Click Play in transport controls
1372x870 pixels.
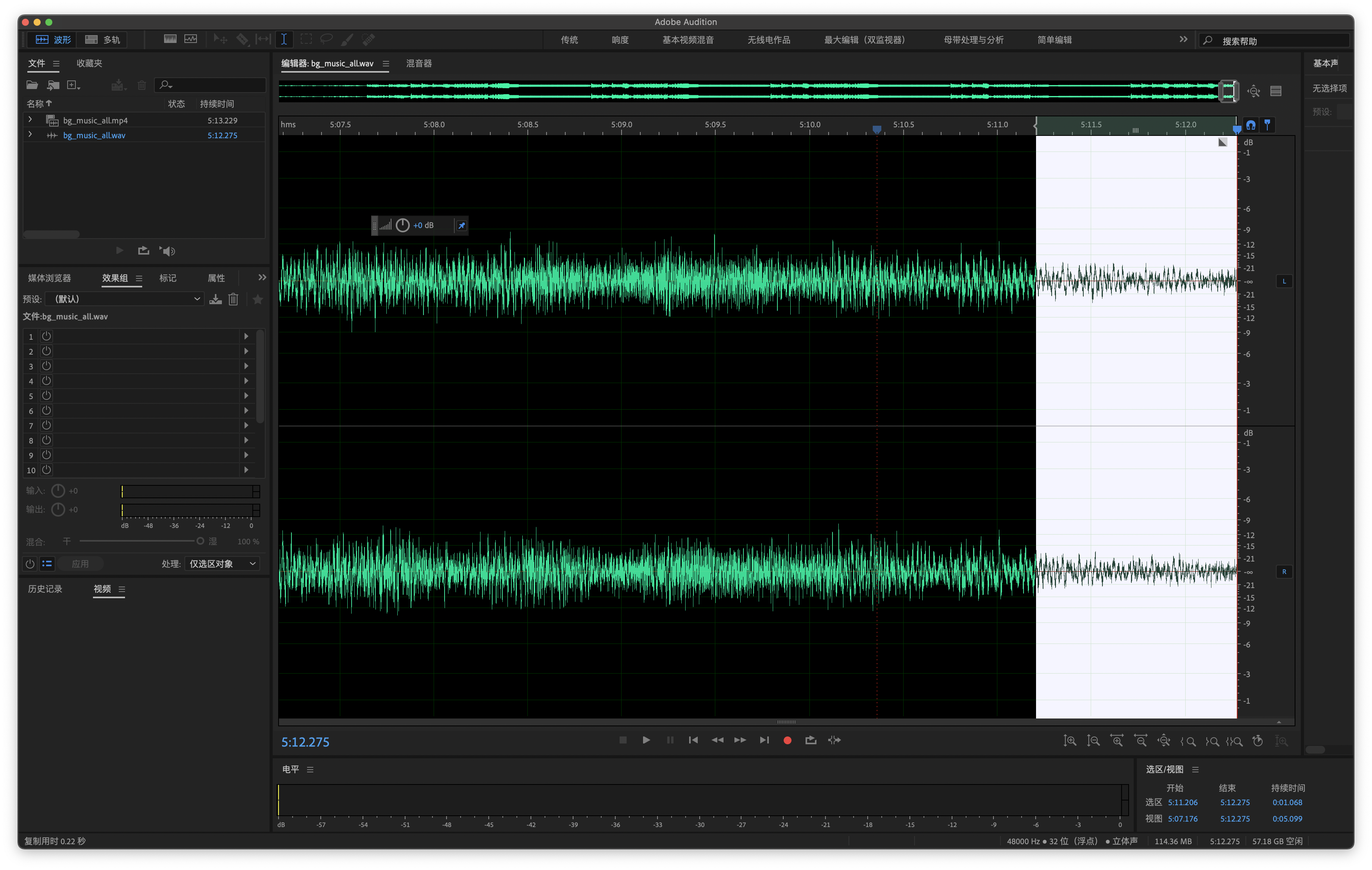(x=646, y=740)
